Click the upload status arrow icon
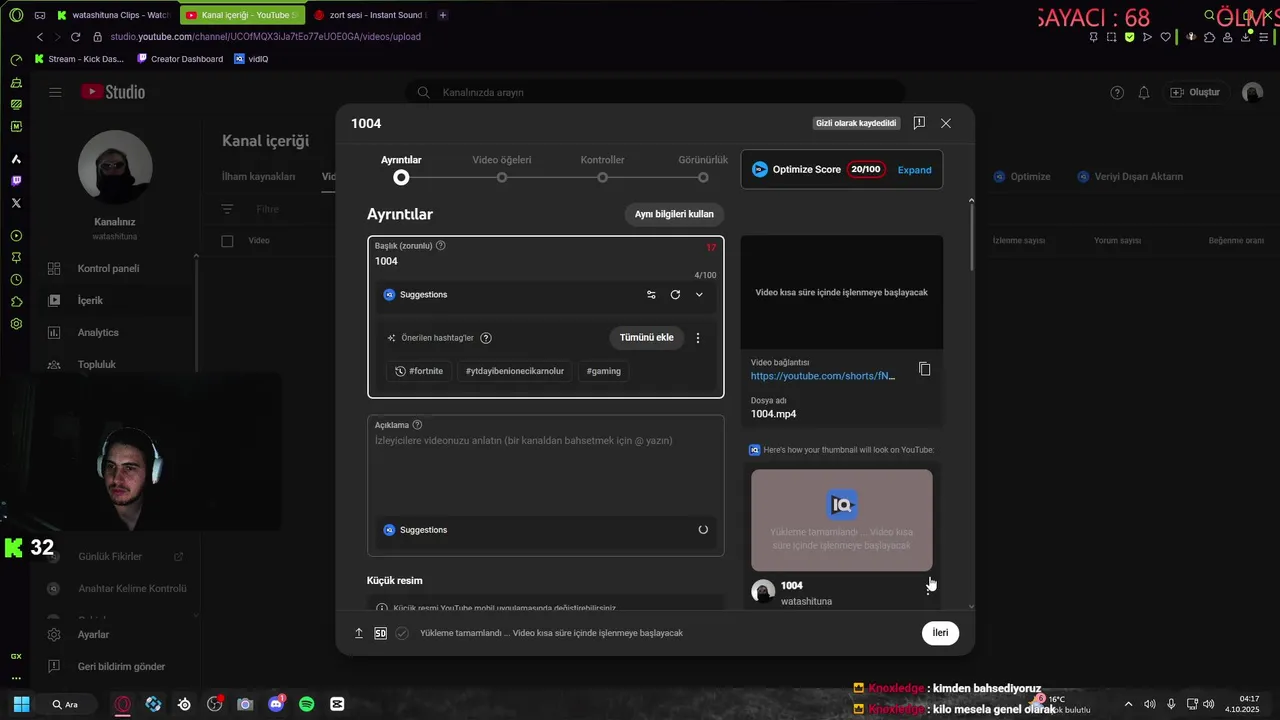The image size is (1280, 720). coord(359,633)
